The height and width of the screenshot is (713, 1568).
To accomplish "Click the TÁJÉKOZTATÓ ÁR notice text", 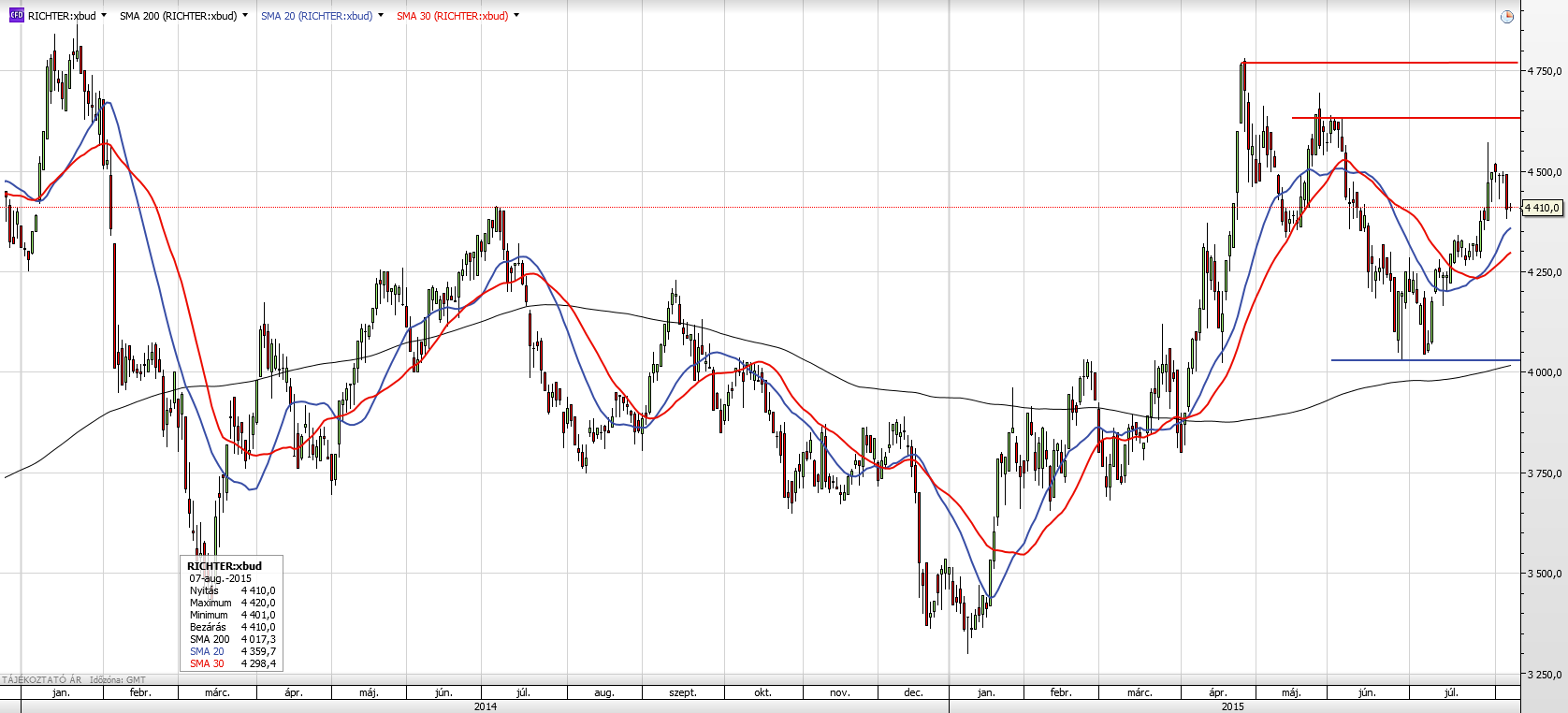I will pyautogui.click(x=42, y=680).
